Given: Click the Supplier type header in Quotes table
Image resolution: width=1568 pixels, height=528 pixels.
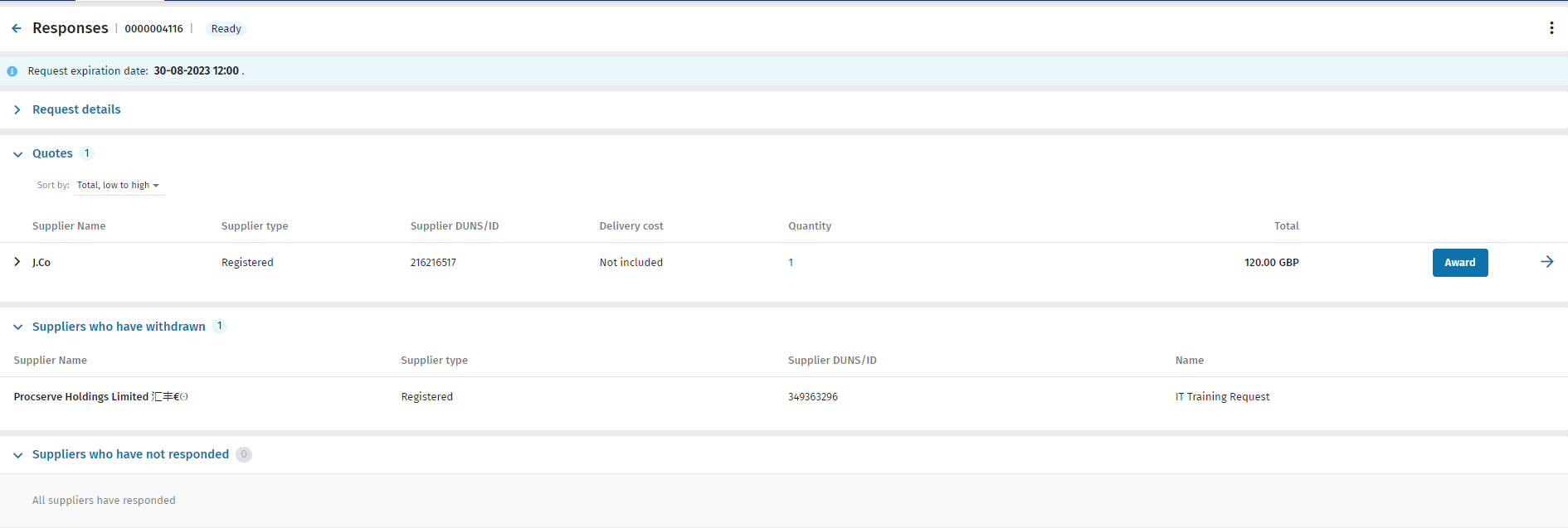Looking at the screenshot, I should (x=255, y=226).
